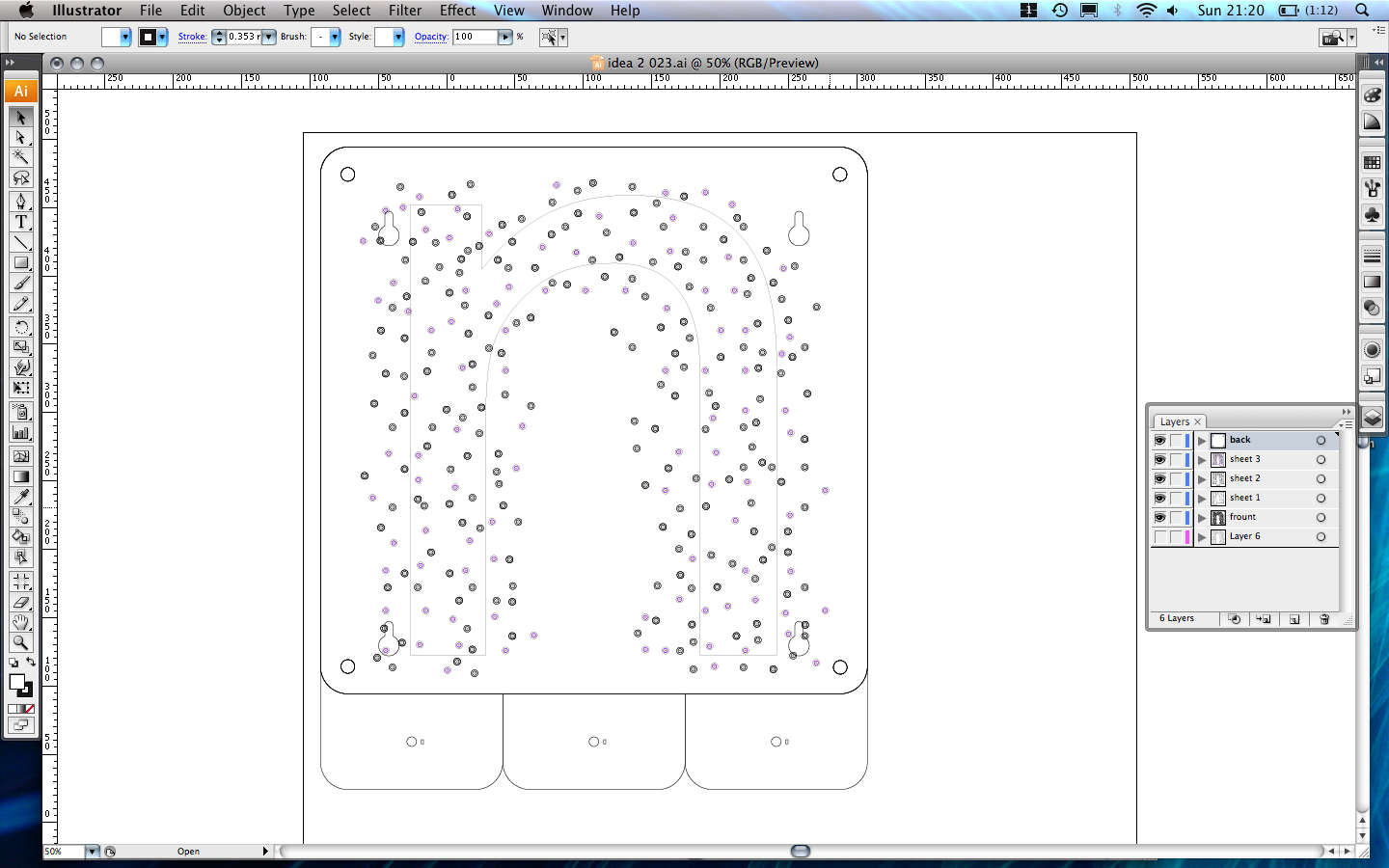This screenshot has width=1389, height=868.
Task: Choose the Type tool
Action: point(21,221)
